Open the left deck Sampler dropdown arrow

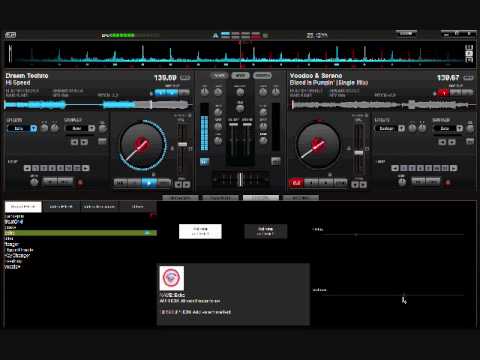coord(91,128)
